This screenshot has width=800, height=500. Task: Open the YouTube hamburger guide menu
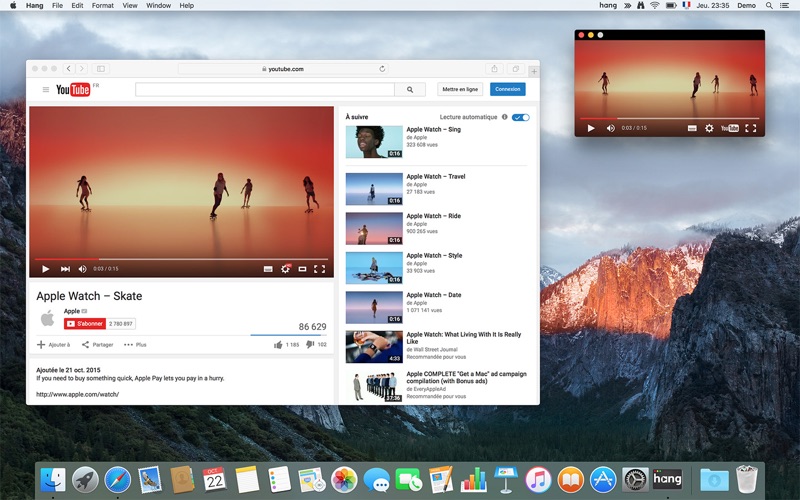(46, 89)
